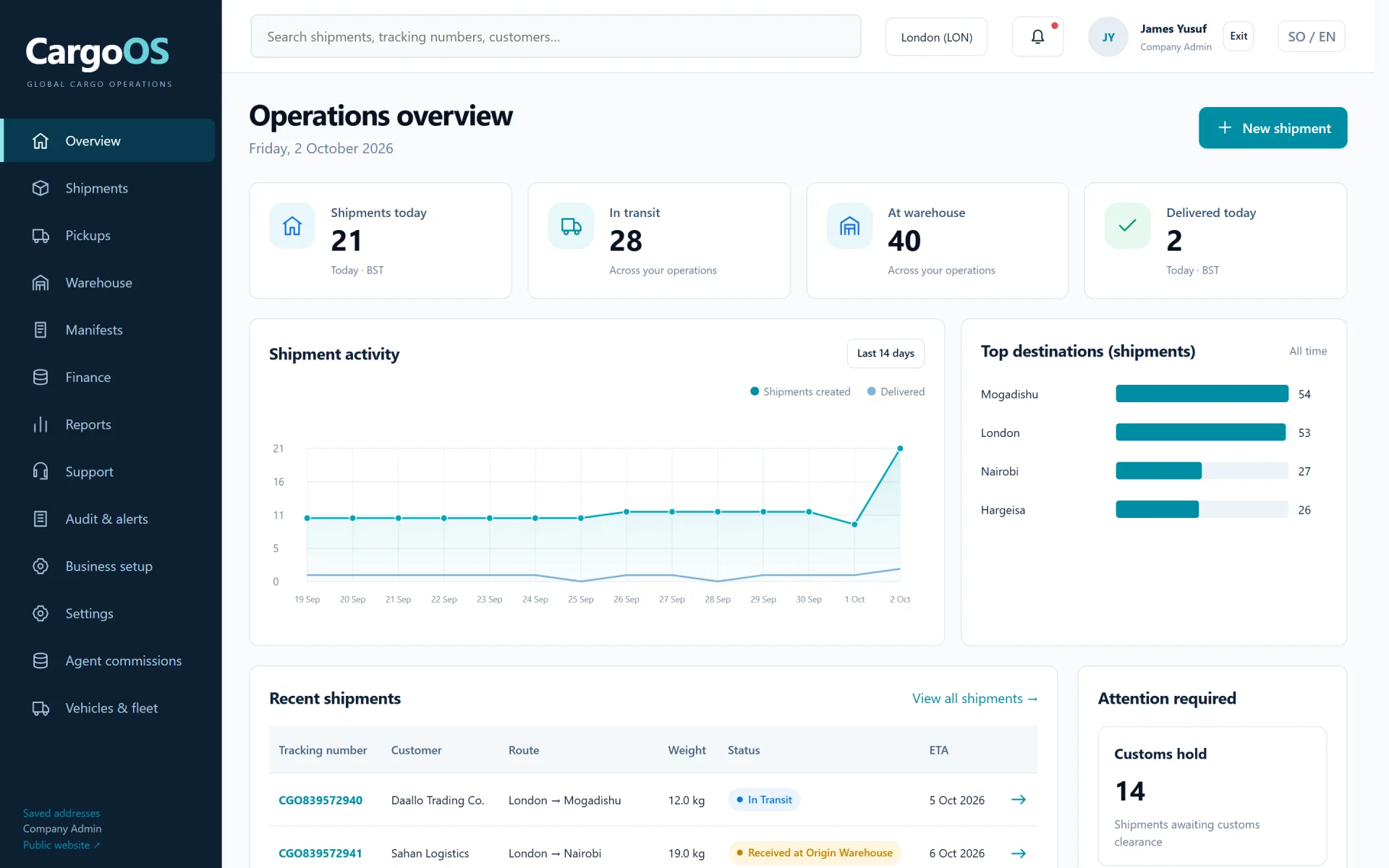Toggle Delivered legend series
Image resolution: width=1389 pixels, height=868 pixels.
click(x=896, y=391)
